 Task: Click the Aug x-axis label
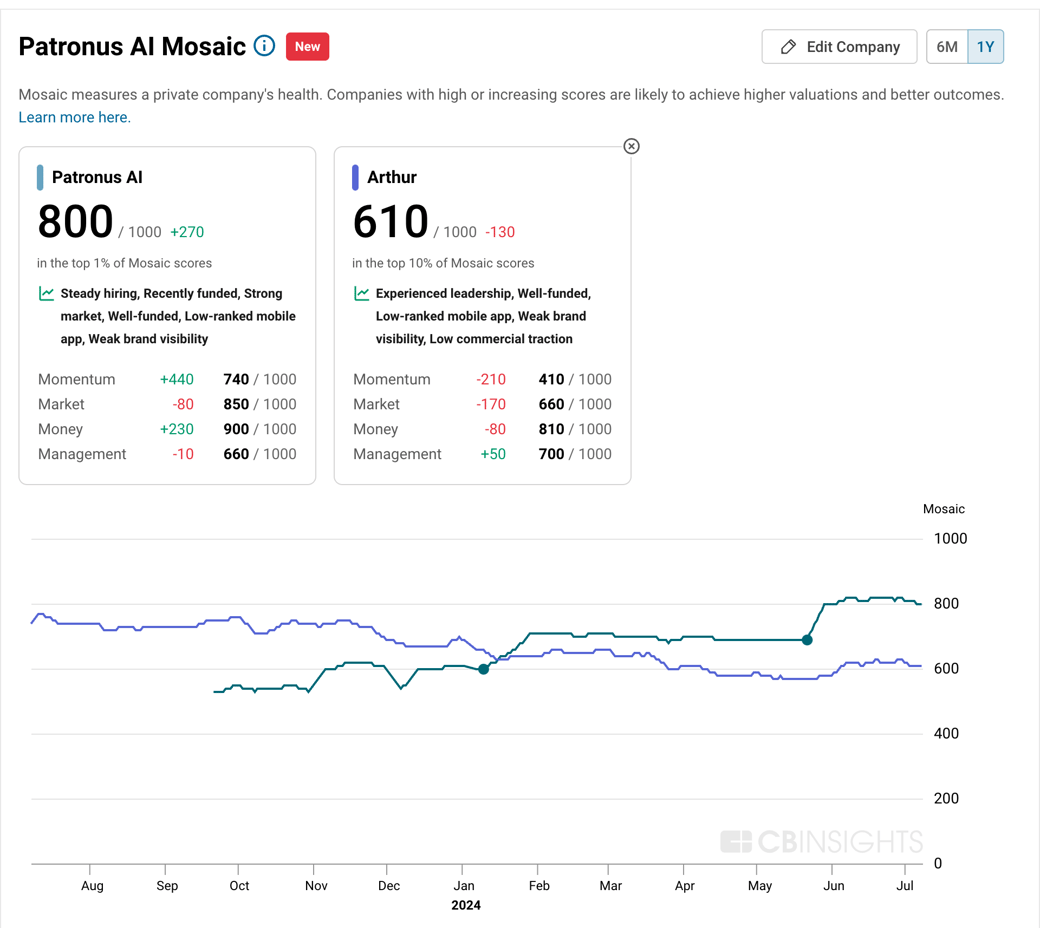pyautogui.click(x=92, y=886)
